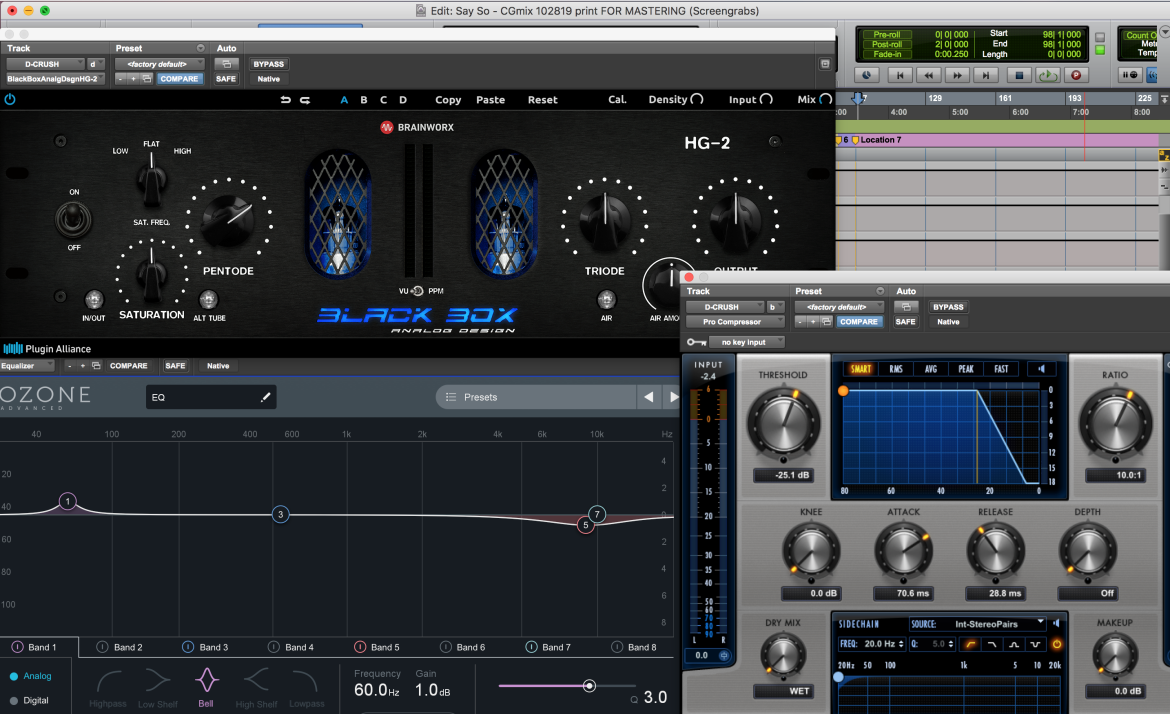
Task: Select the PEAK detection mode tab
Action: pyautogui.click(x=966, y=369)
